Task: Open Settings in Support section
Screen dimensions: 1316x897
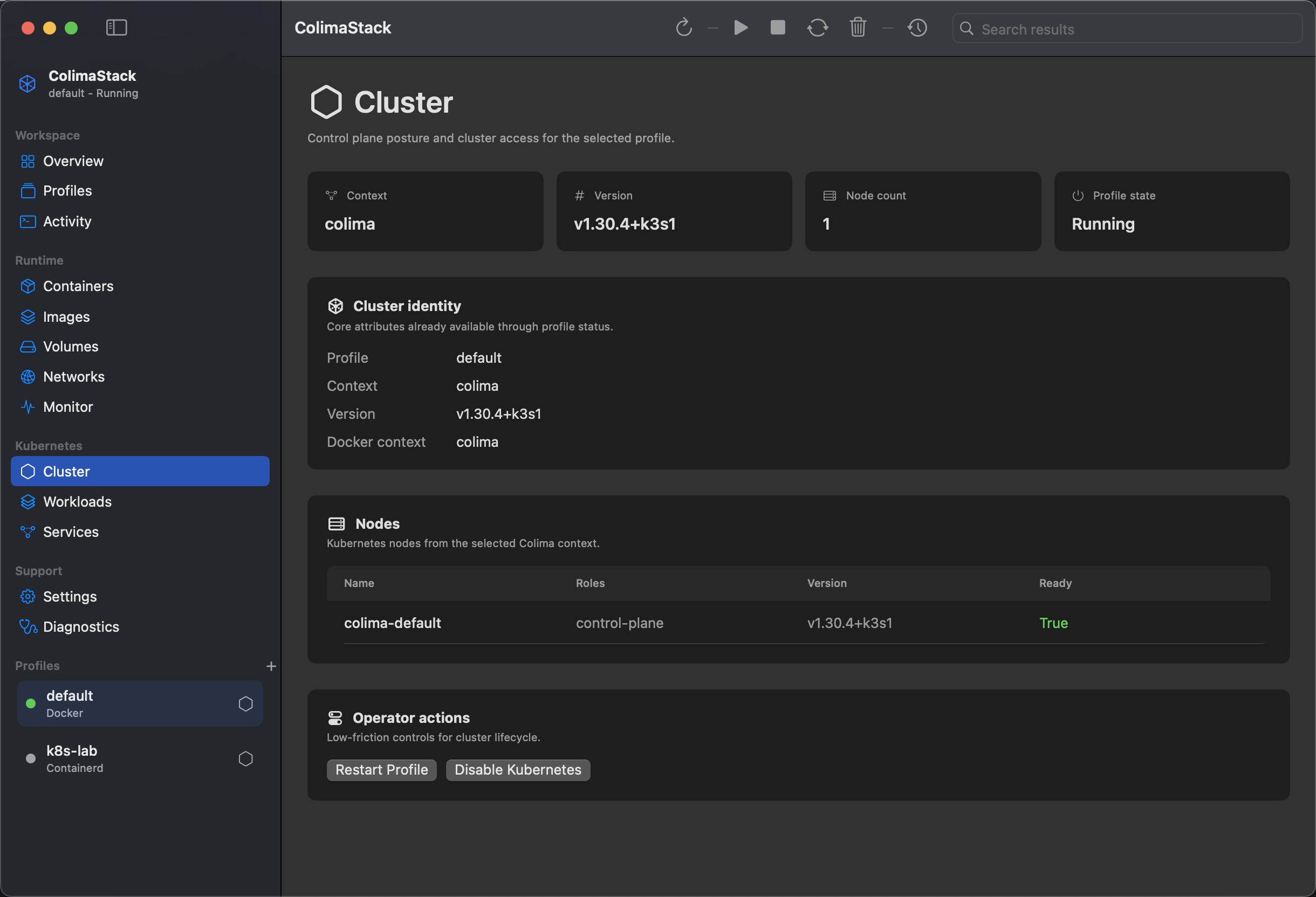Action: click(140, 597)
